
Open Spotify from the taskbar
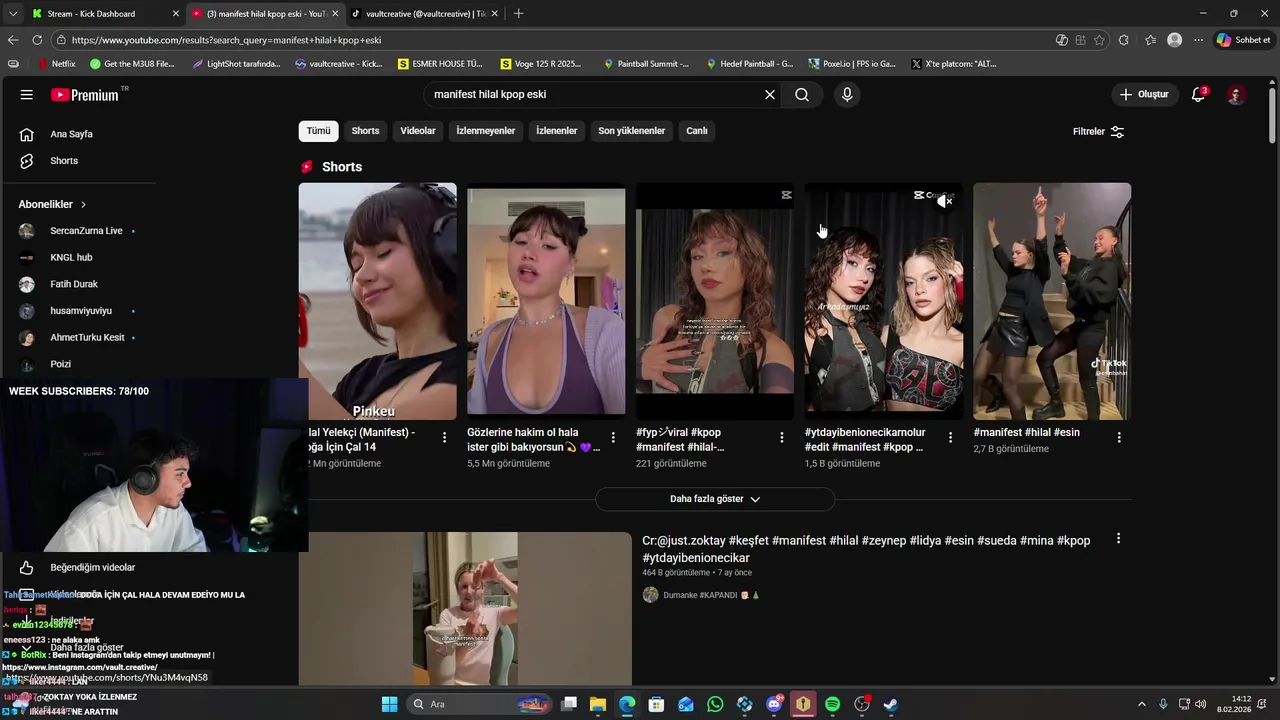(x=833, y=704)
